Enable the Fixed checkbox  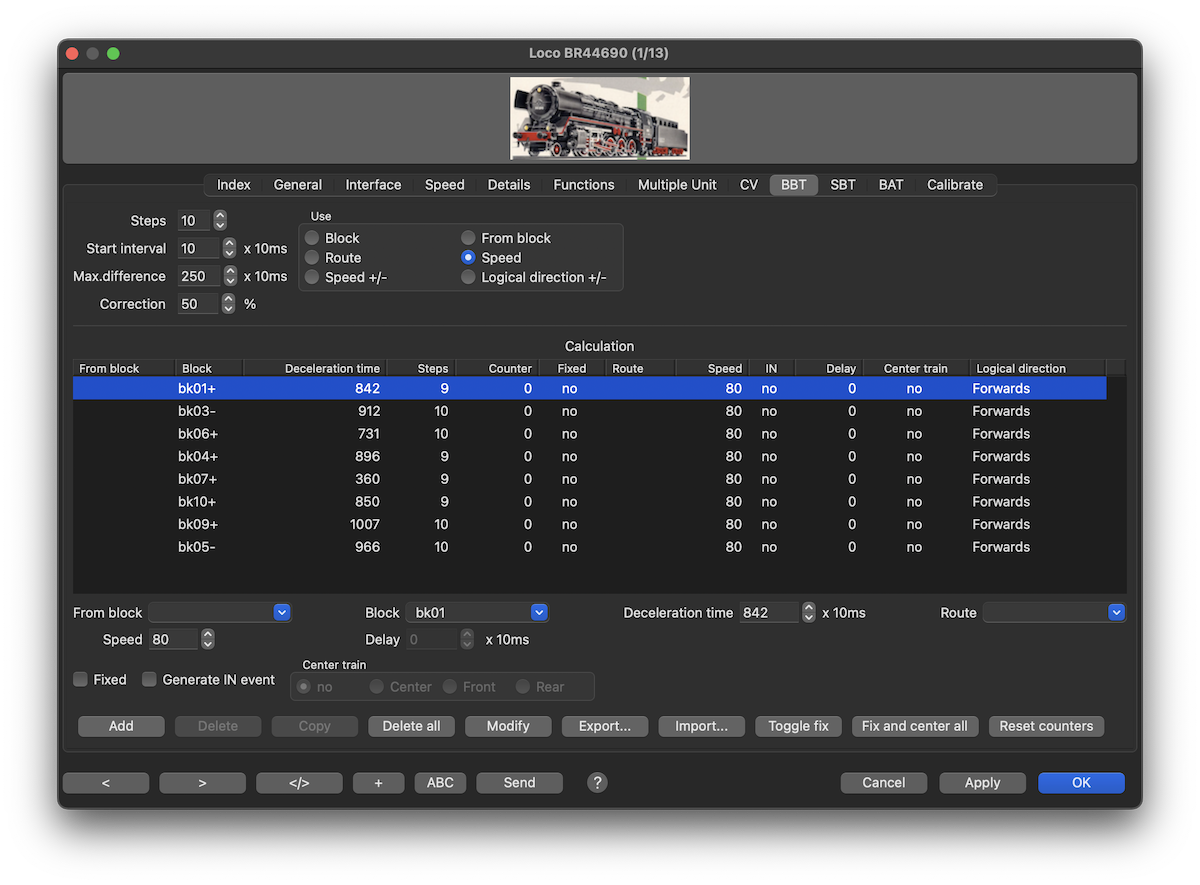point(81,680)
